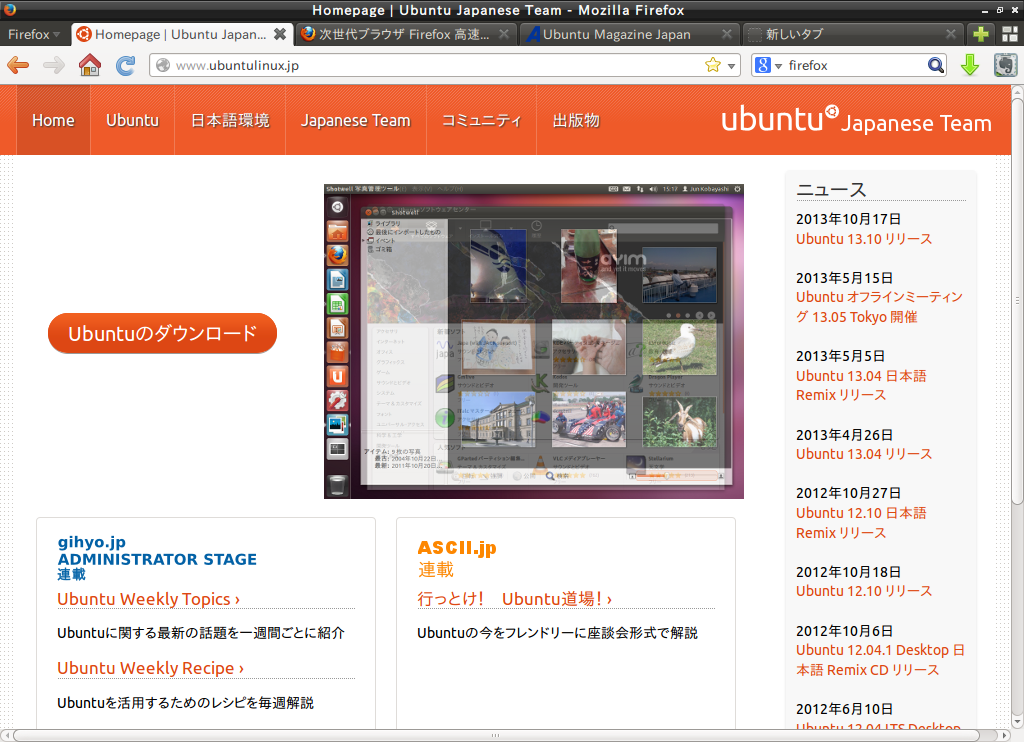The image size is (1024, 742).
Task: Bookmark this page with the star icon
Action: [x=712, y=65]
